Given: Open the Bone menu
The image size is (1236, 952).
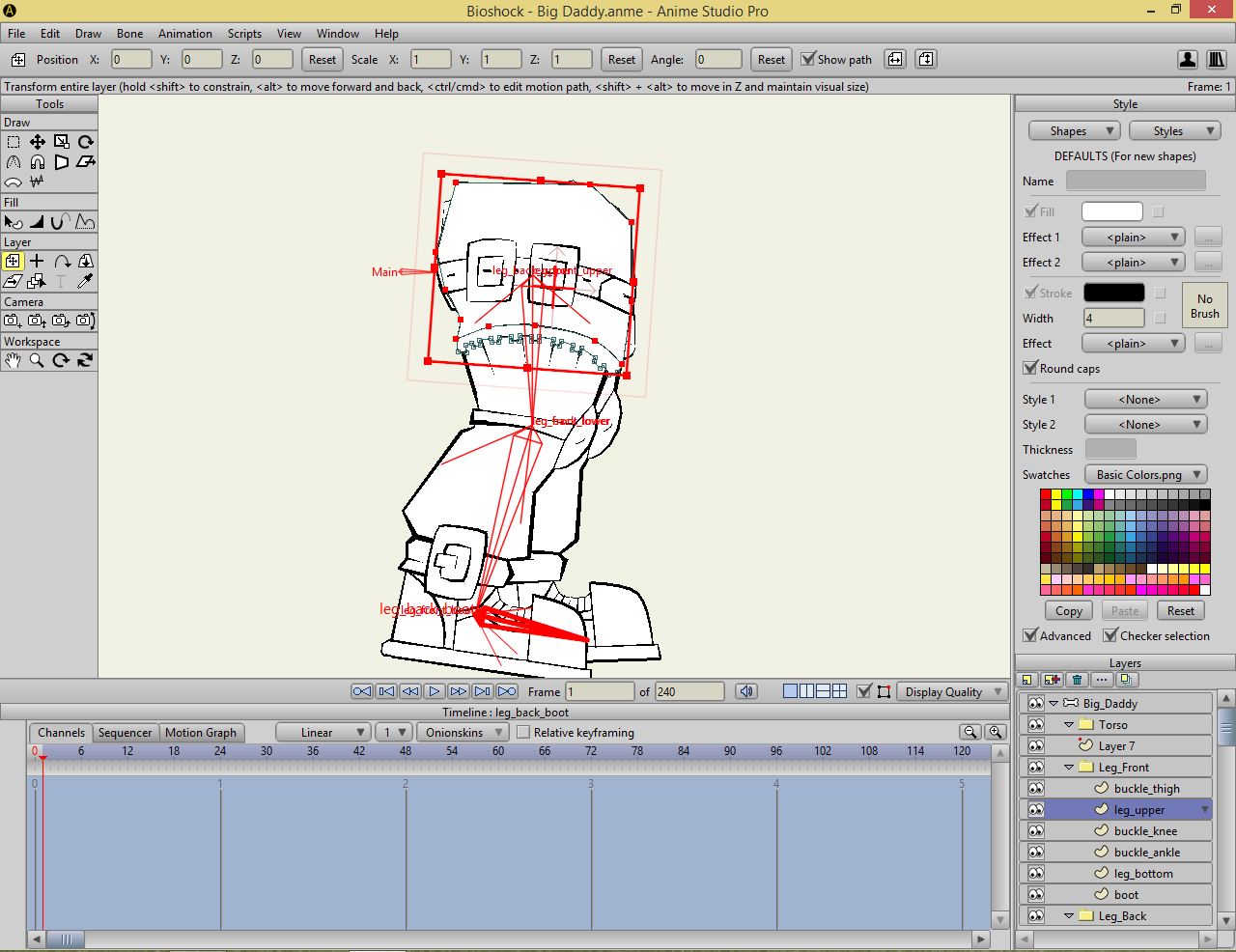Looking at the screenshot, I should click(x=130, y=34).
